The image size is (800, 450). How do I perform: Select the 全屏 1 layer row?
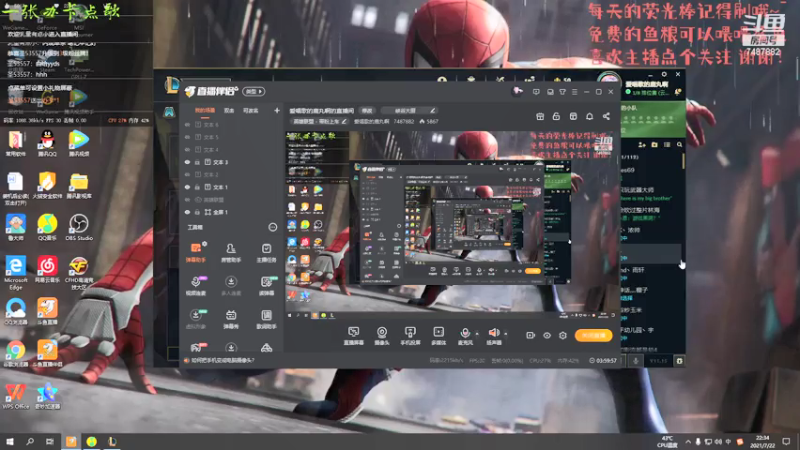(x=231, y=212)
